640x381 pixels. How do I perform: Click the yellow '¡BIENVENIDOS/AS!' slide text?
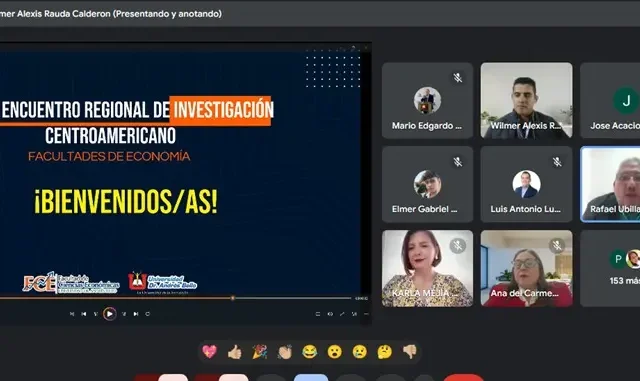[x=126, y=201]
